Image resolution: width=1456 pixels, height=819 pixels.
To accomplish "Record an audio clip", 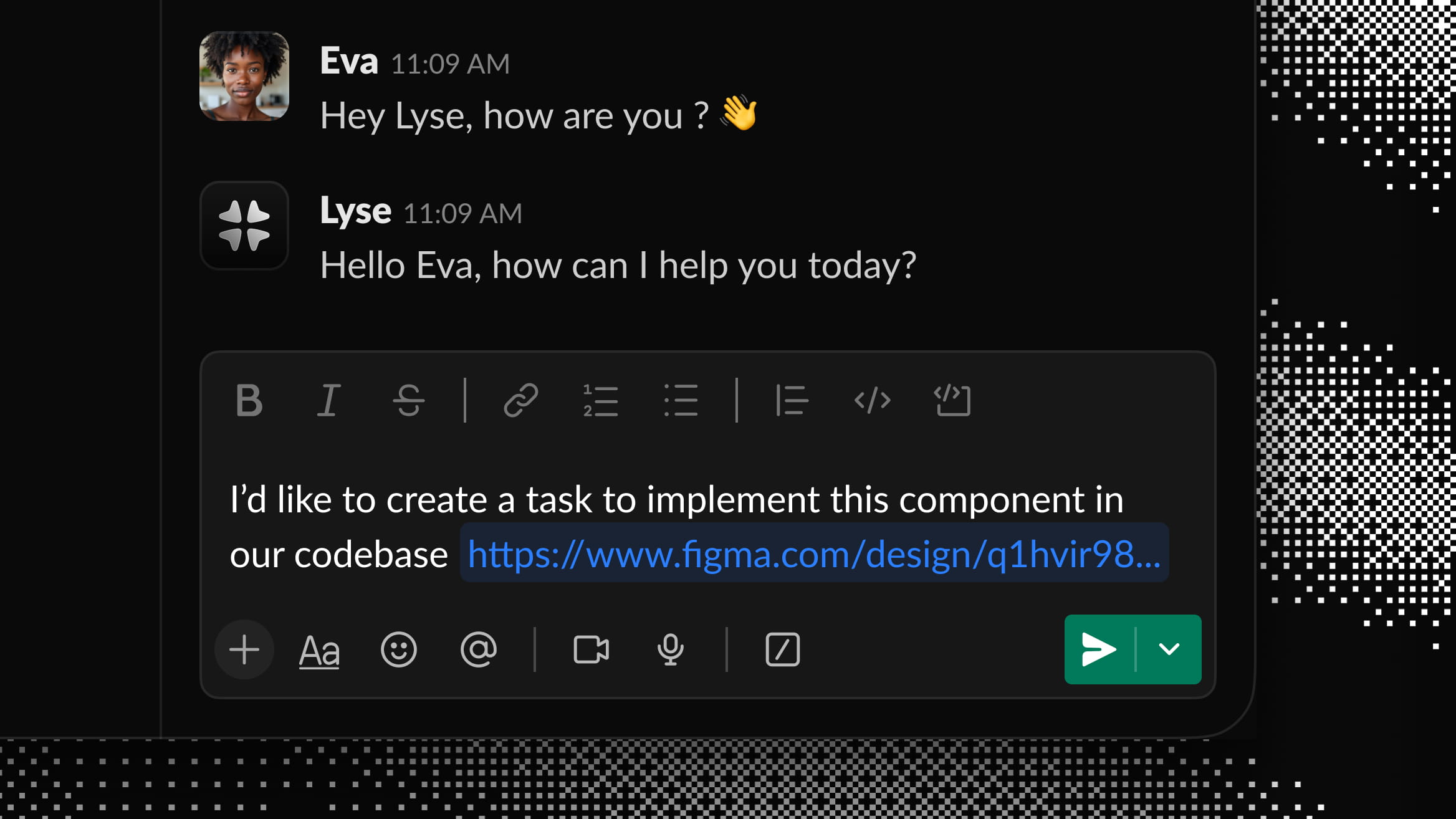I will (x=669, y=649).
